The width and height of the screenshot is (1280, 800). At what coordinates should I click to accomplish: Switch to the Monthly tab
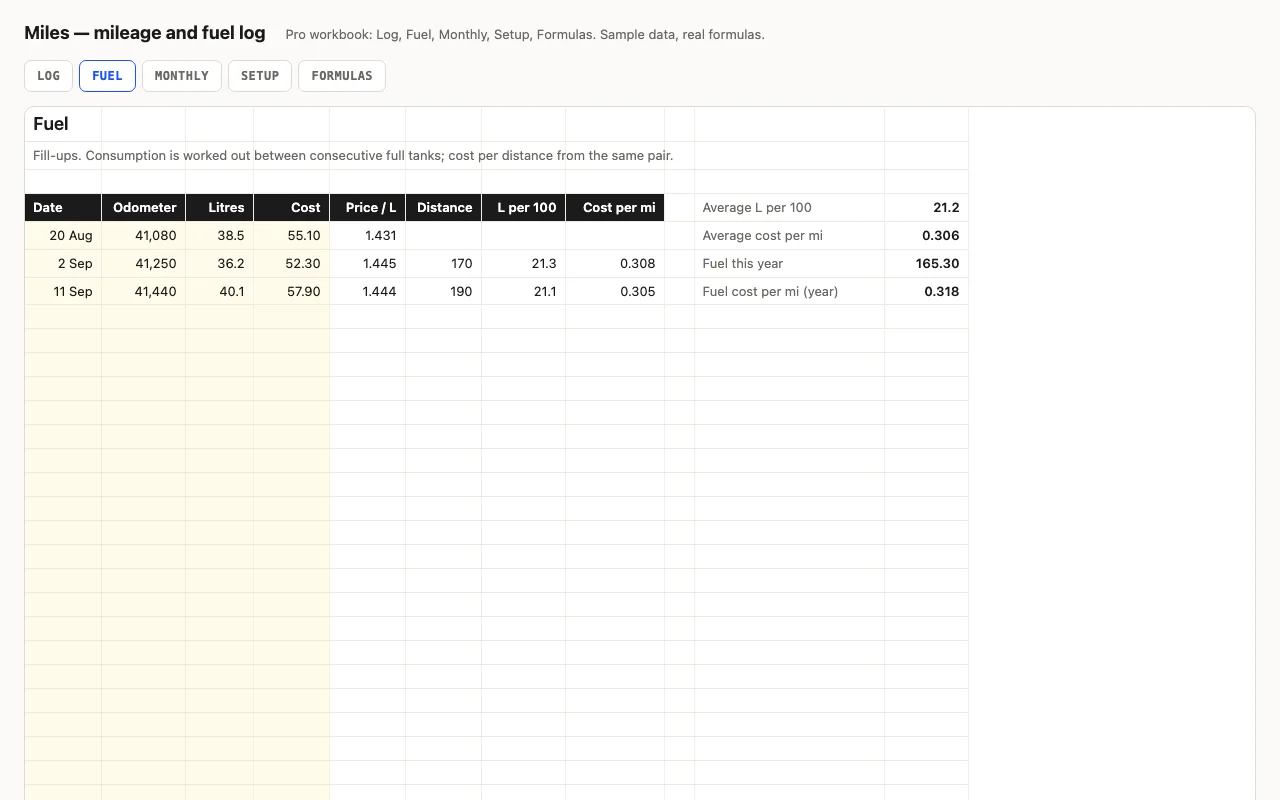182,76
